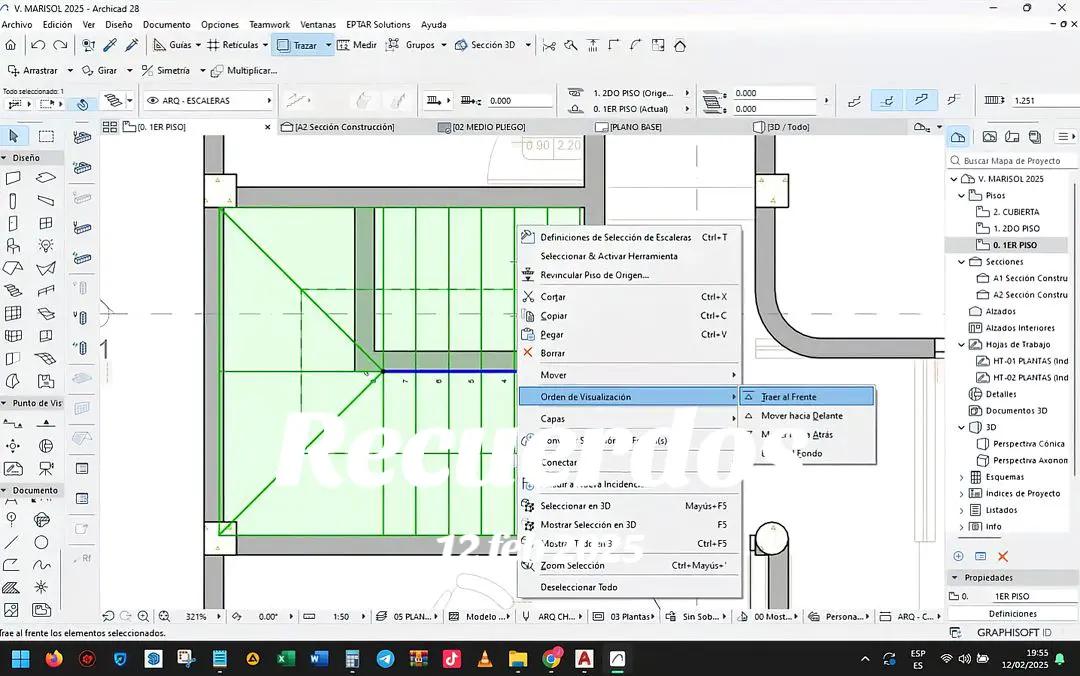Viewport: 1080px width, 676px height.
Task: Click the Multiplicar command
Action: (244, 70)
